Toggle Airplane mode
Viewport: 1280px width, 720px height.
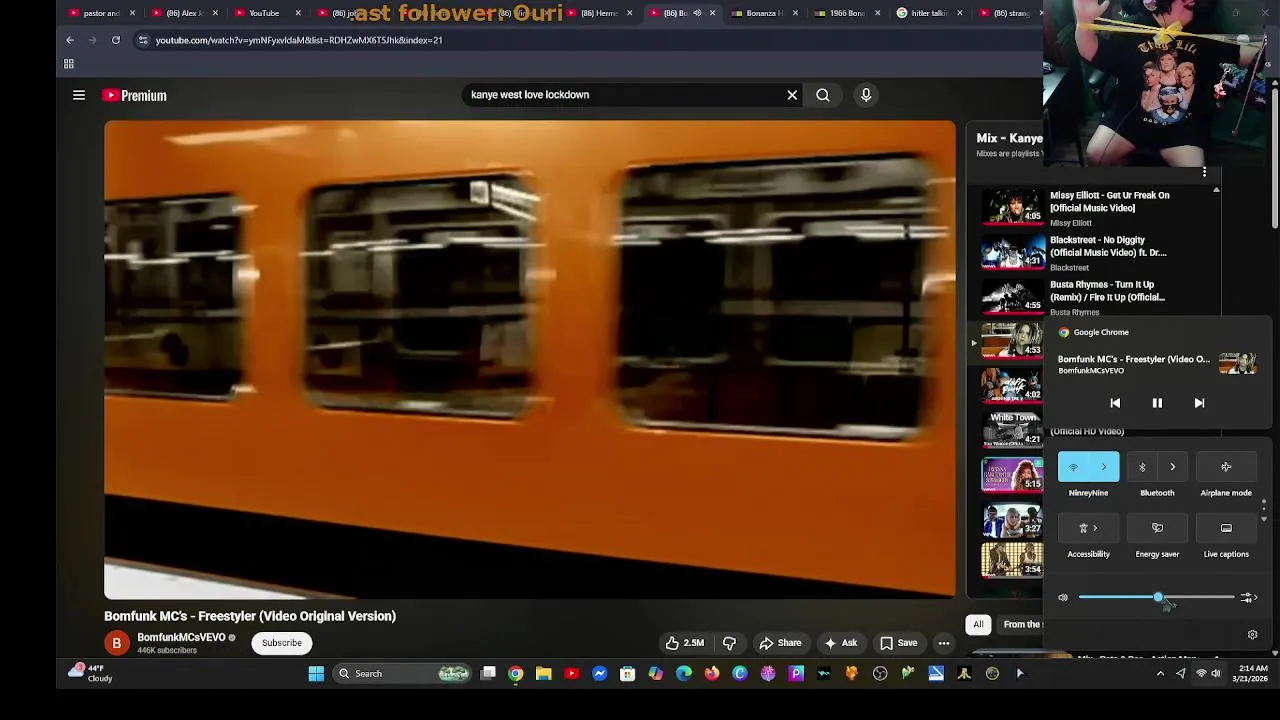pos(1226,467)
